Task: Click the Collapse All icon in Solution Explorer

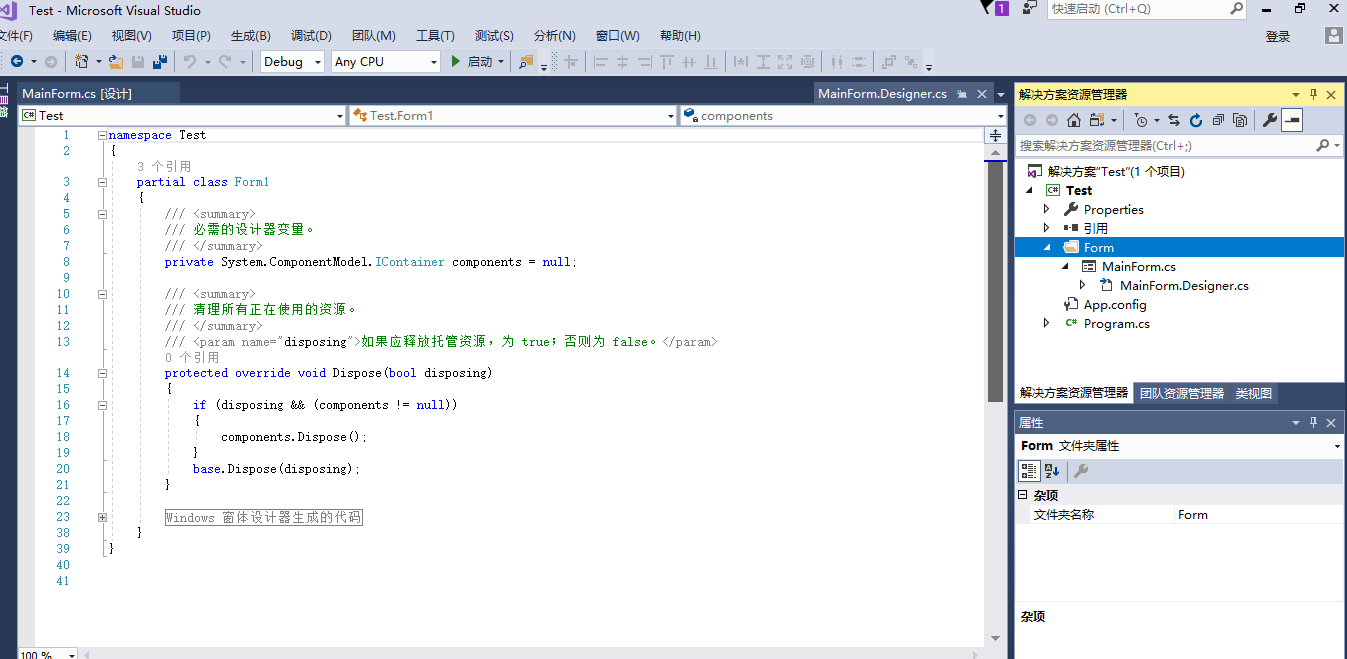Action: tap(1218, 120)
